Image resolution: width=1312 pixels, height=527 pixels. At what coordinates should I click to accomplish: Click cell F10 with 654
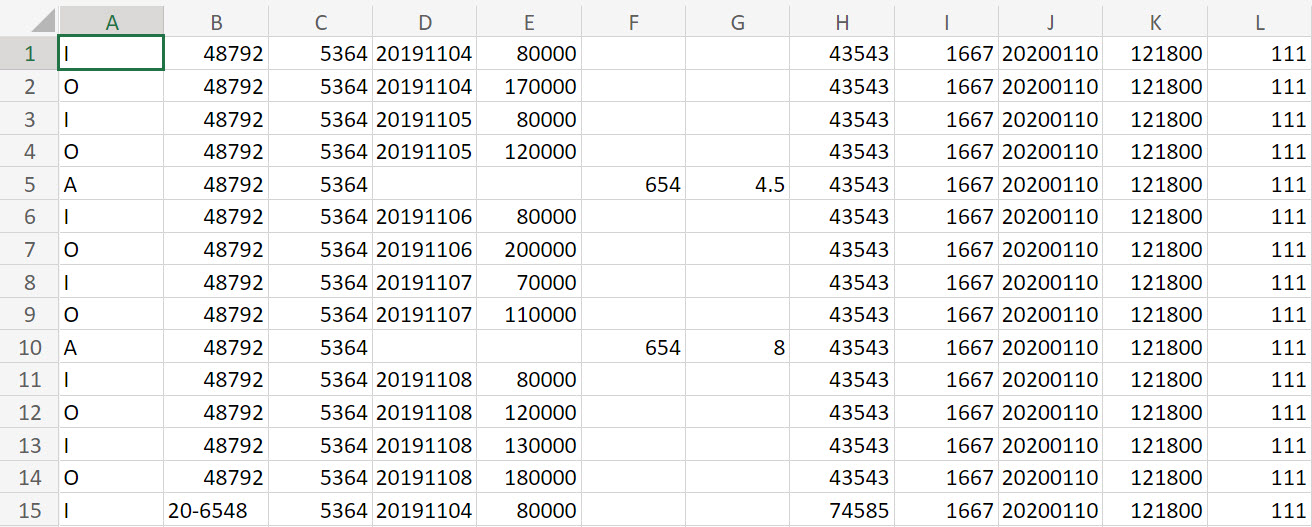(633, 347)
